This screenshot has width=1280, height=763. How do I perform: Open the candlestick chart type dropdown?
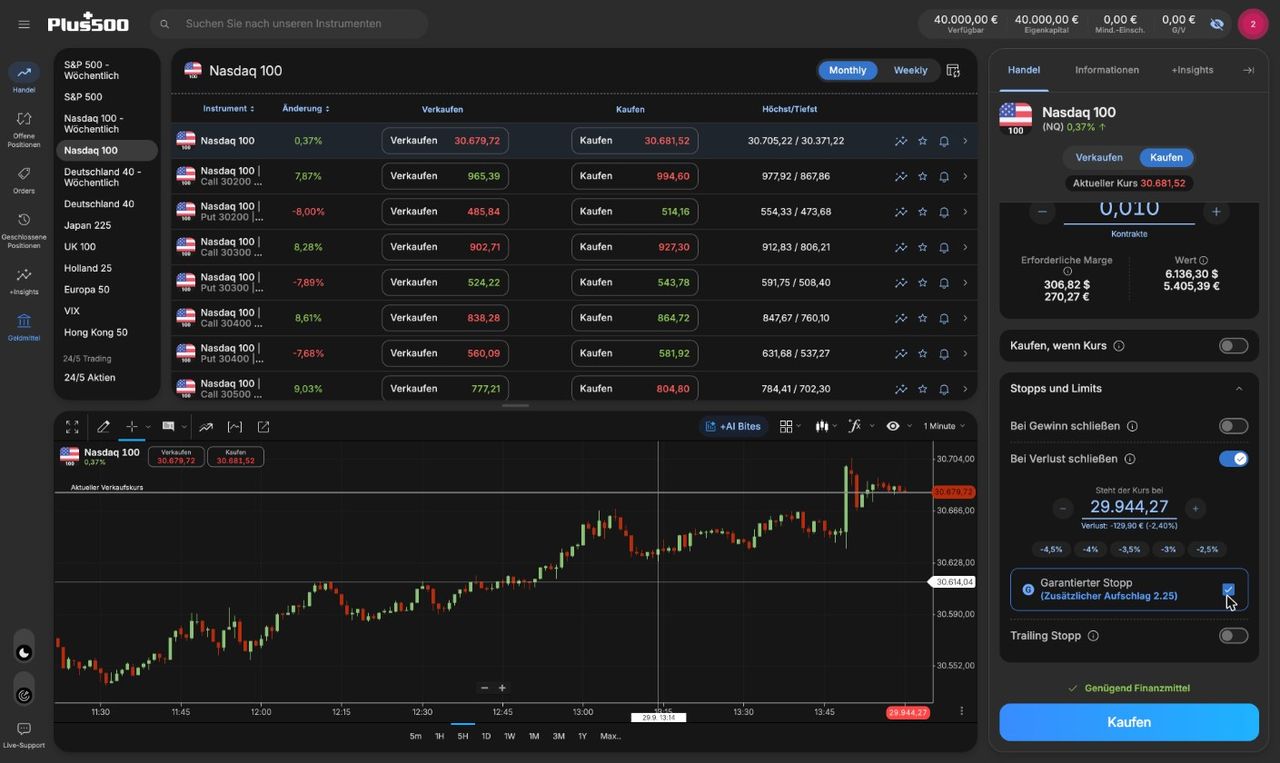pyautogui.click(x=826, y=426)
